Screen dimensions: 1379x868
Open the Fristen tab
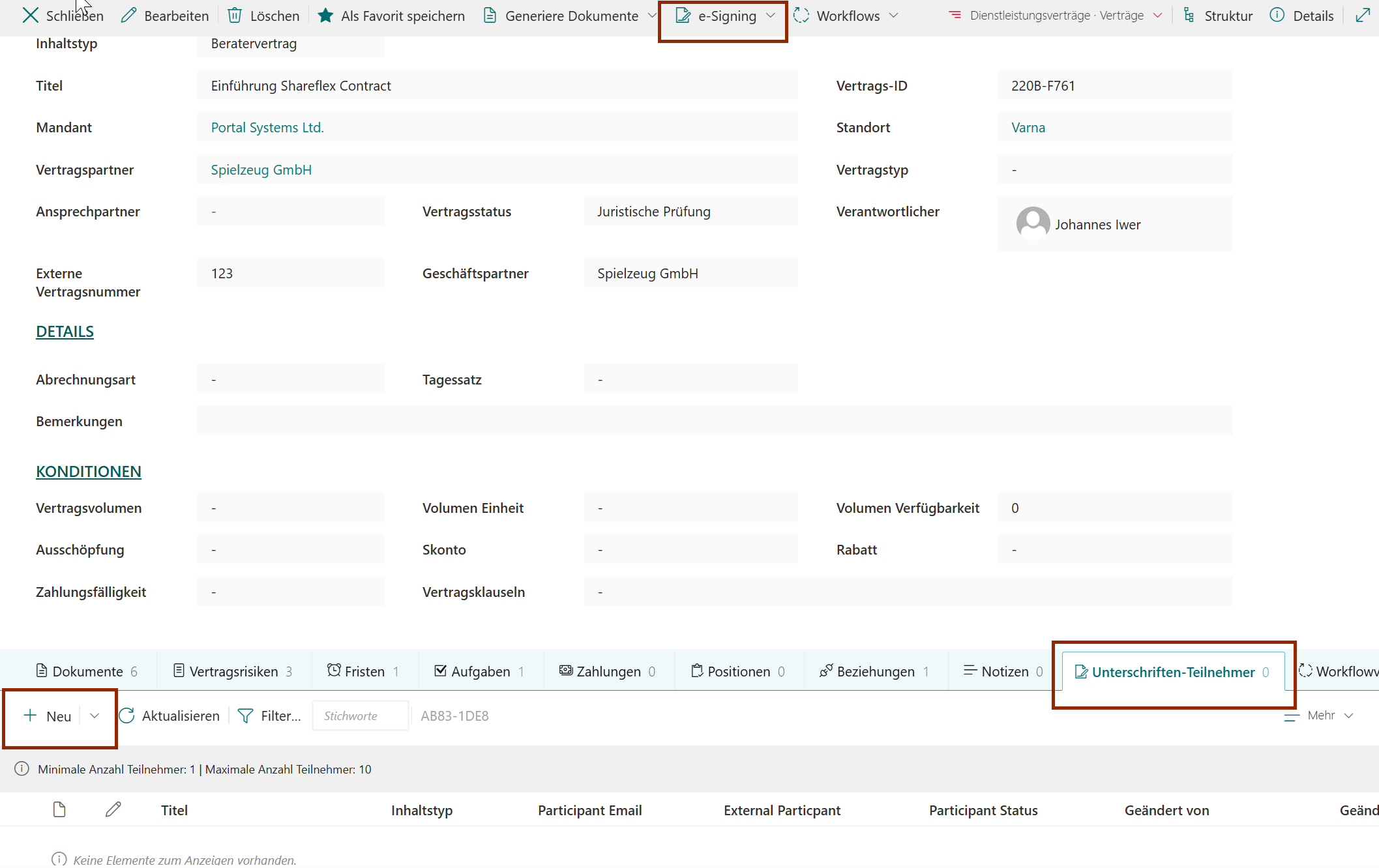point(363,671)
